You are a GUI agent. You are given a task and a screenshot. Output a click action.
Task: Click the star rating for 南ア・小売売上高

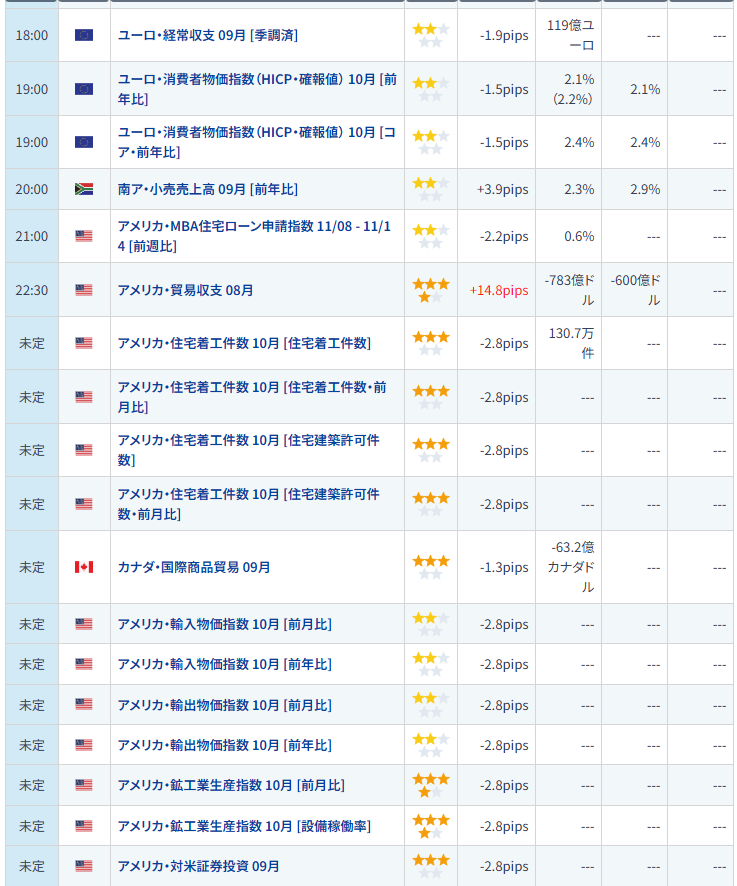431,189
